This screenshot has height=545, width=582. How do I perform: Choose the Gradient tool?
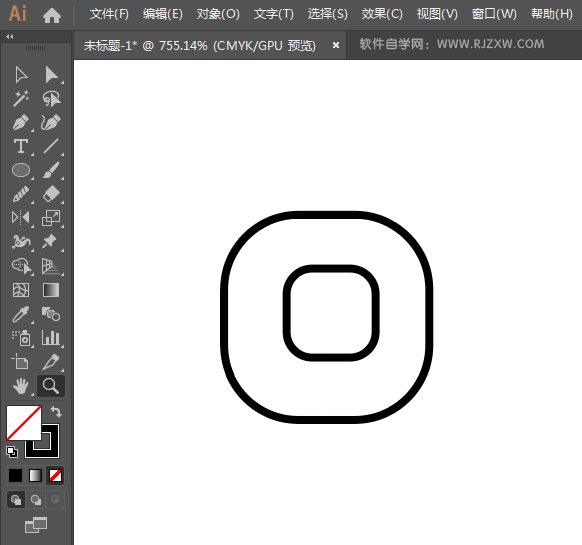(x=51, y=290)
